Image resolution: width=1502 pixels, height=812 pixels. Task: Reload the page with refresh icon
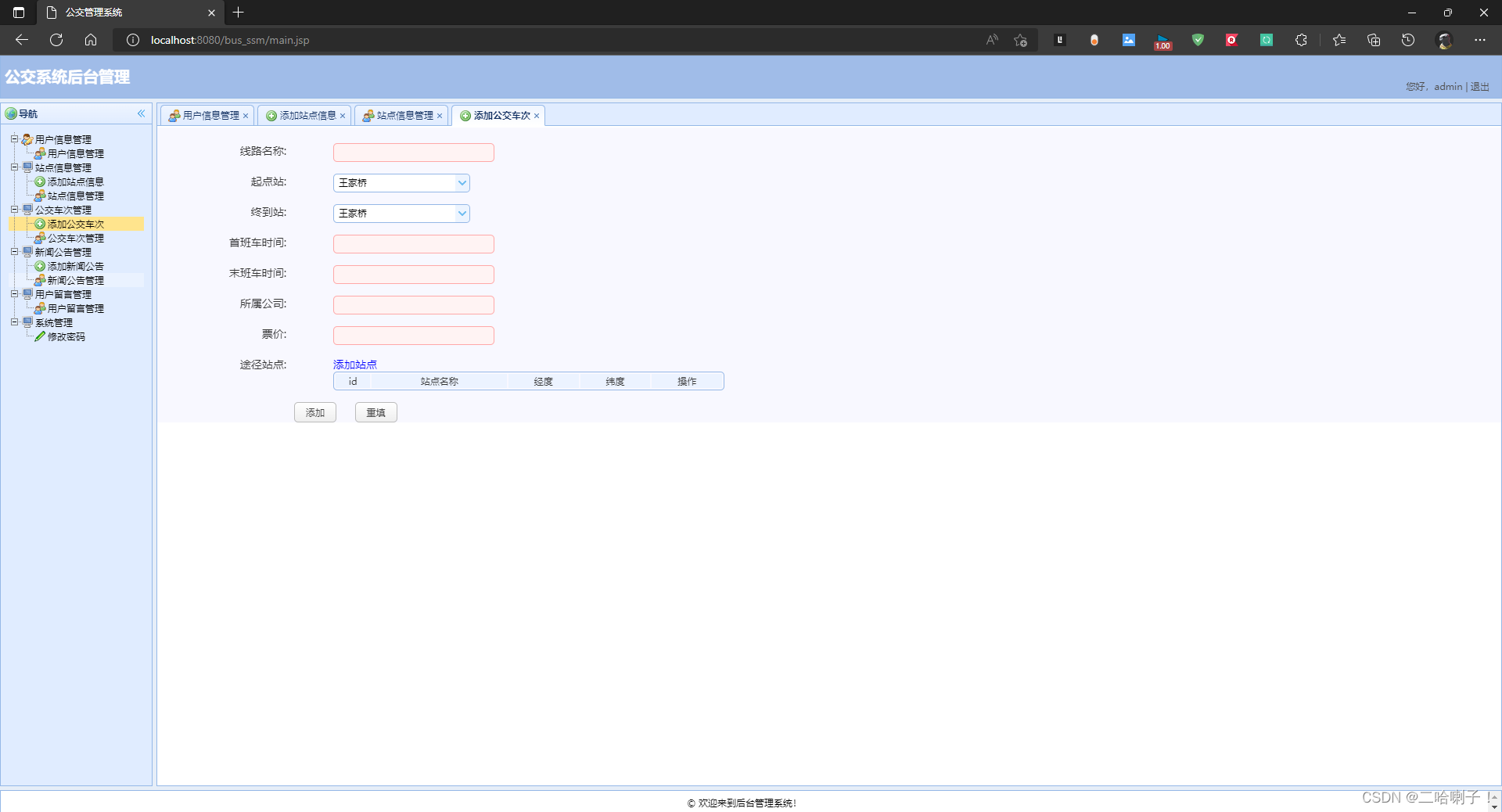click(56, 40)
